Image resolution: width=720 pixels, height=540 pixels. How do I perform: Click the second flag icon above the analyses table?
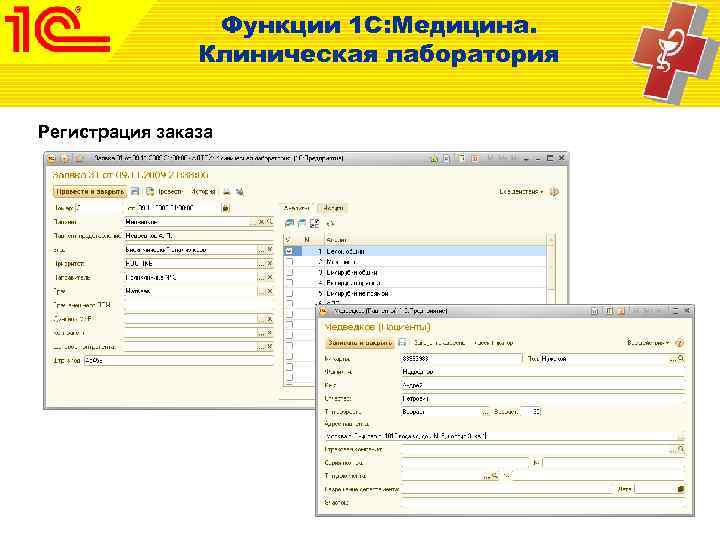pyautogui.click(x=302, y=224)
